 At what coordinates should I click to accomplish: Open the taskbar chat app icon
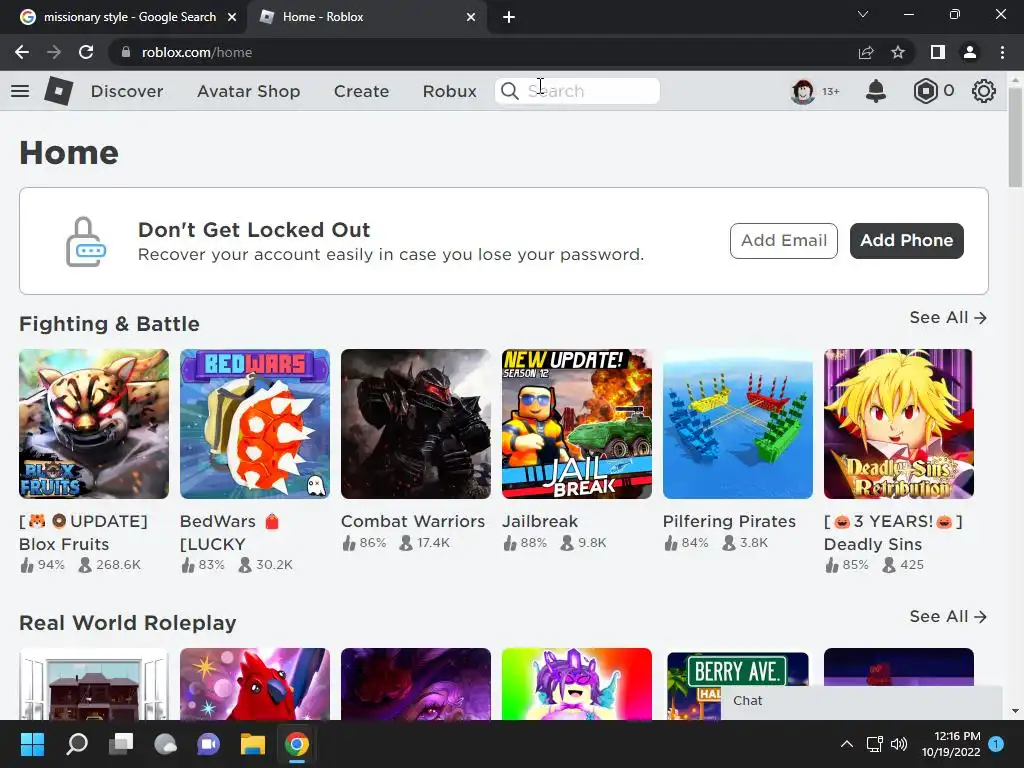(208, 744)
